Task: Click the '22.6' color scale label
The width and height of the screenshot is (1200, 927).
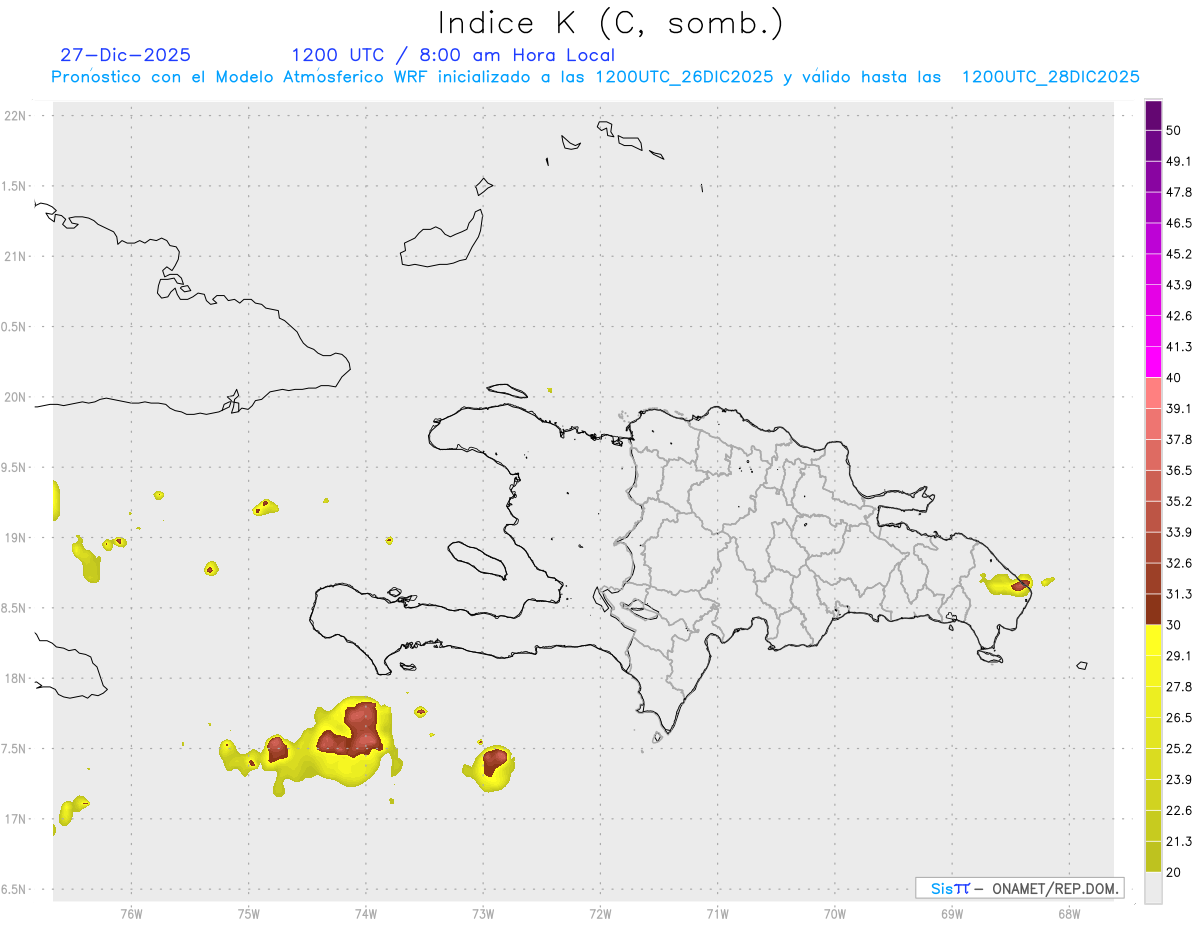Action: [x=1179, y=810]
